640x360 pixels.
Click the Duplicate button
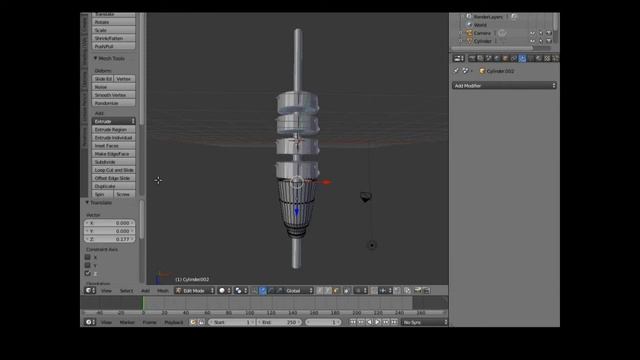coord(113,186)
